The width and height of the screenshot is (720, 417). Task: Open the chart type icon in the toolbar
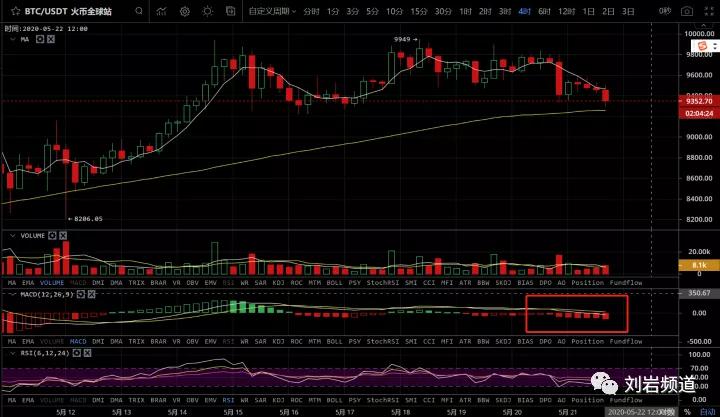pyautogui.click(x=161, y=11)
